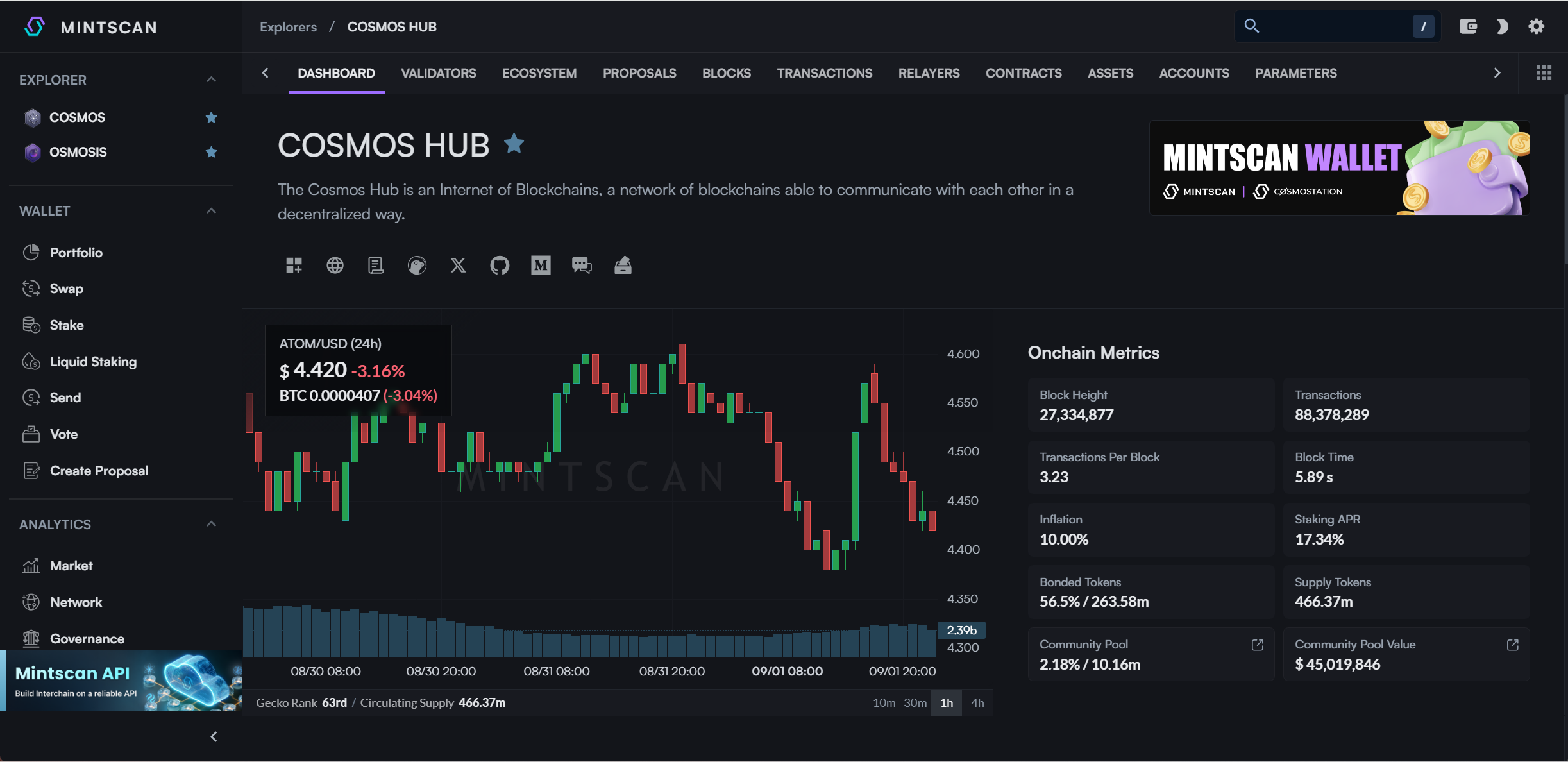1568x762 pixels.
Task: Open Swap page
Action: pyautogui.click(x=67, y=289)
